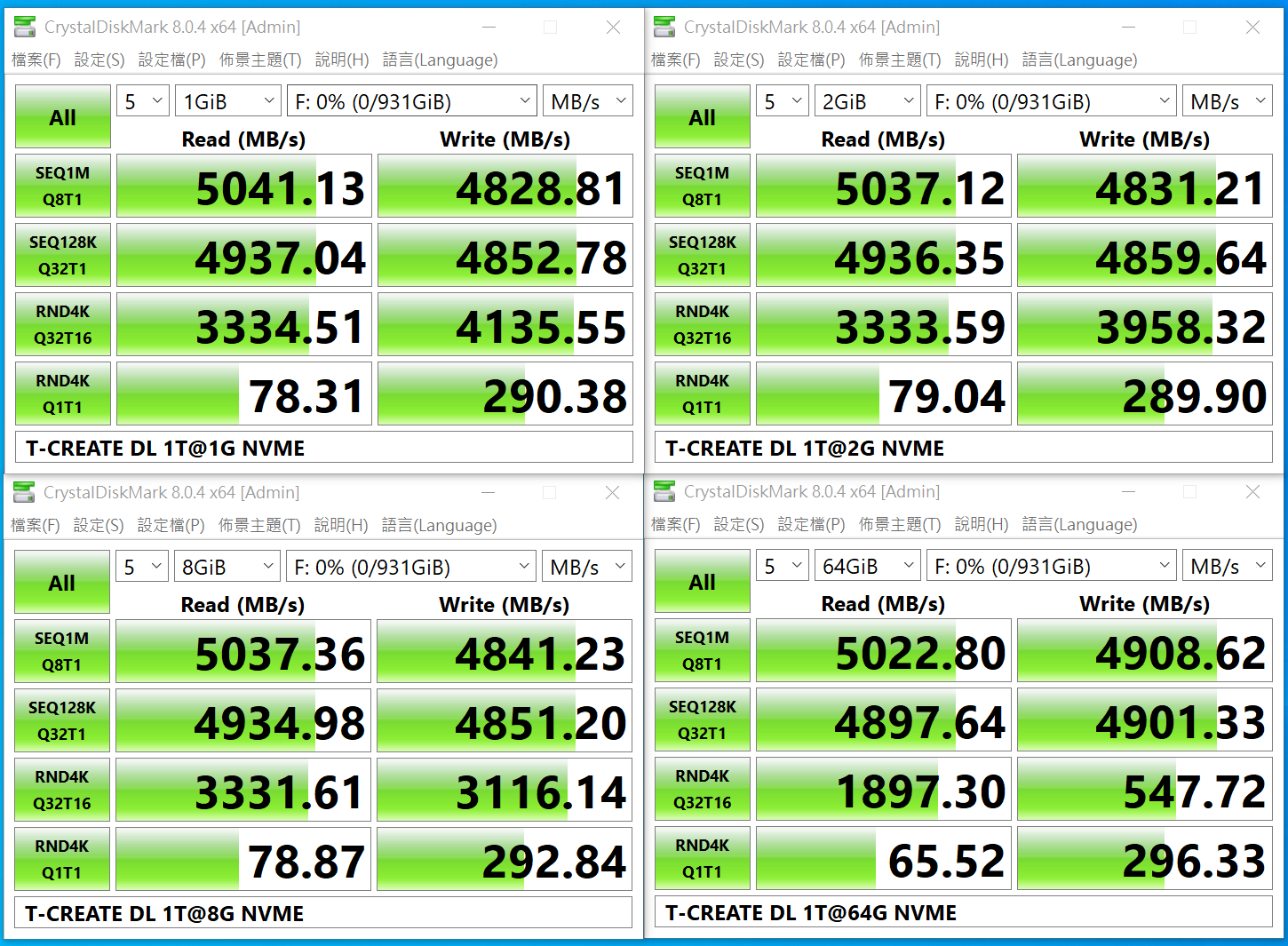Click write result 3116.14 in 8GiB window
Image resolution: width=1288 pixels, height=946 pixels.
pos(505,790)
